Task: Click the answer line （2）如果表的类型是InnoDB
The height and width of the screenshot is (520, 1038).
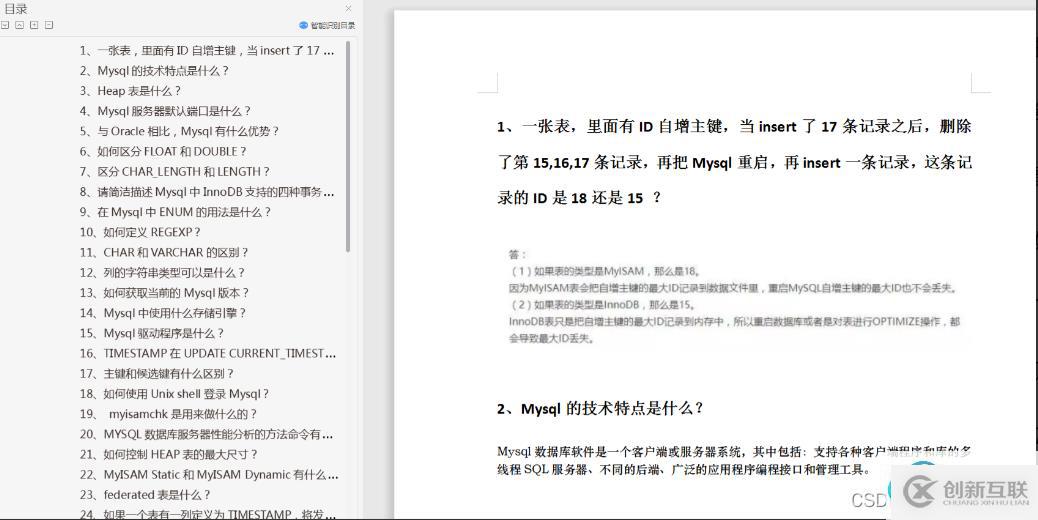Action: point(602,305)
